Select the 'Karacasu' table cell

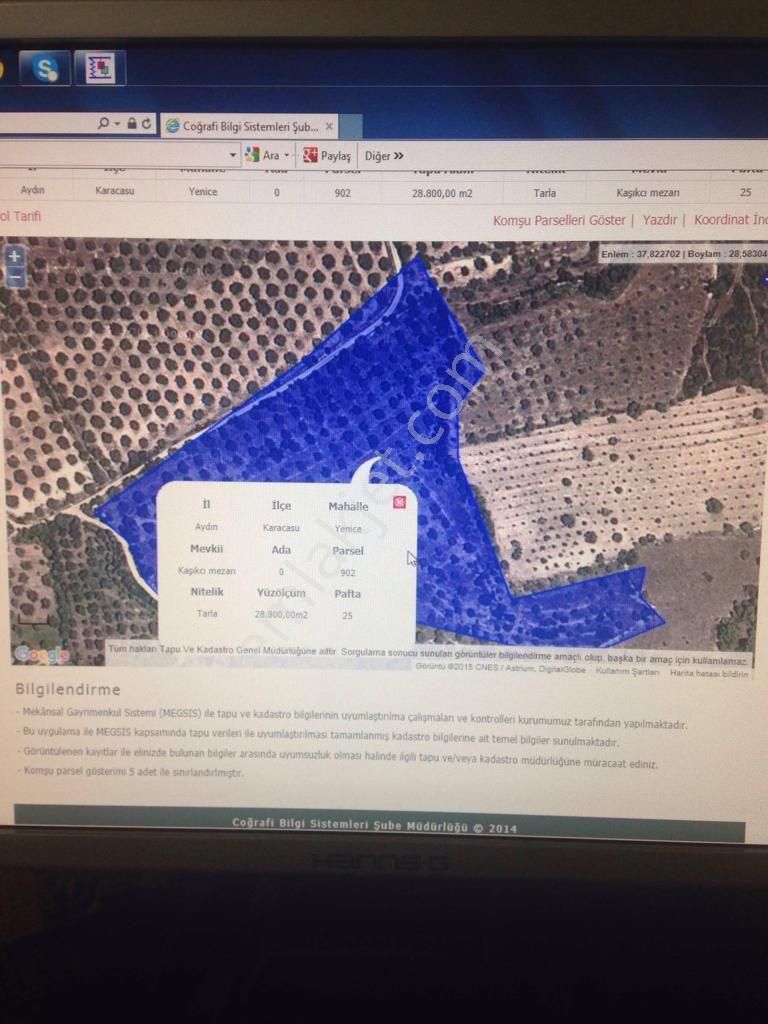[x=115, y=191]
